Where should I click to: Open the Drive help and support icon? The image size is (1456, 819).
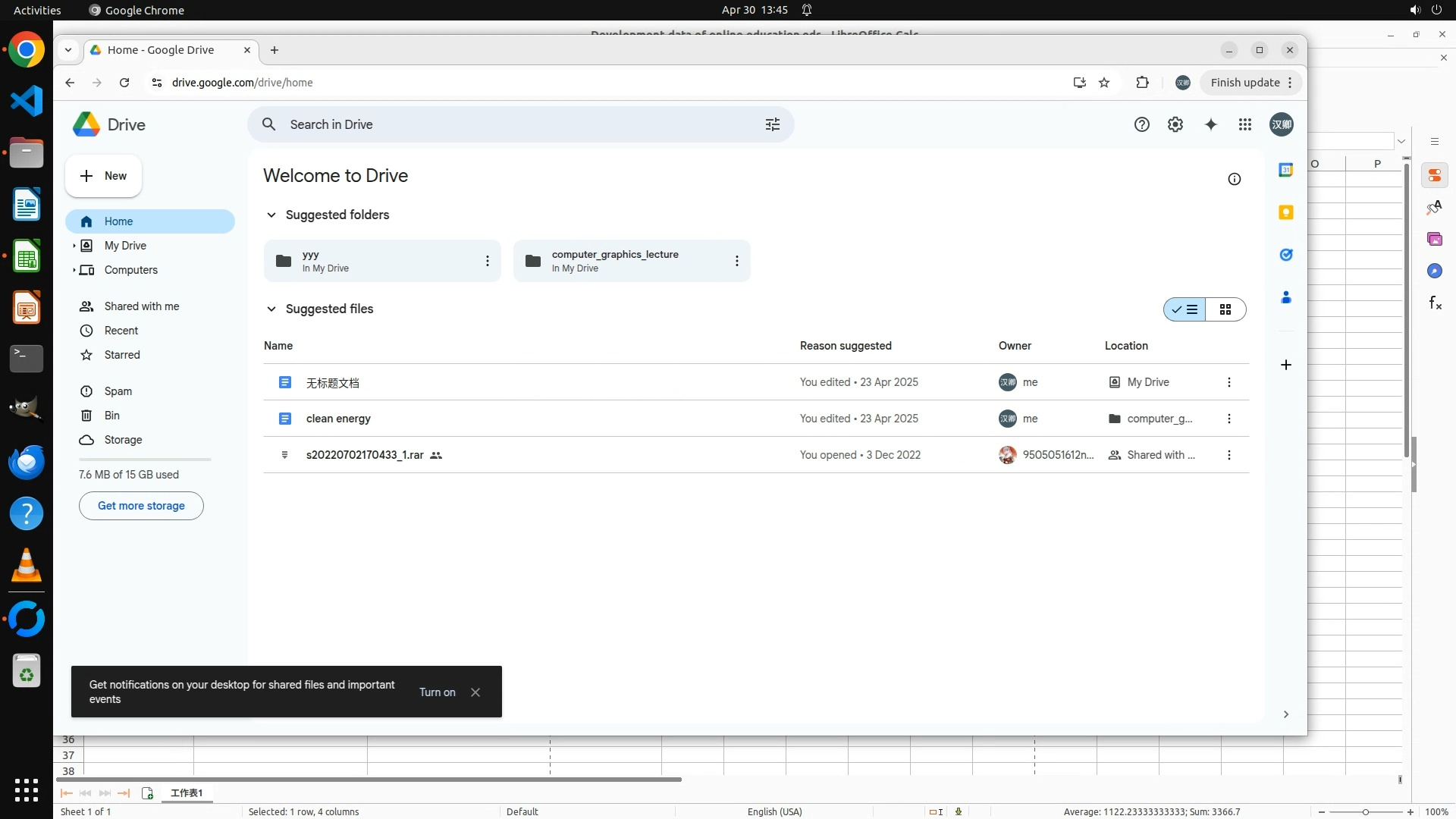[x=1141, y=124]
